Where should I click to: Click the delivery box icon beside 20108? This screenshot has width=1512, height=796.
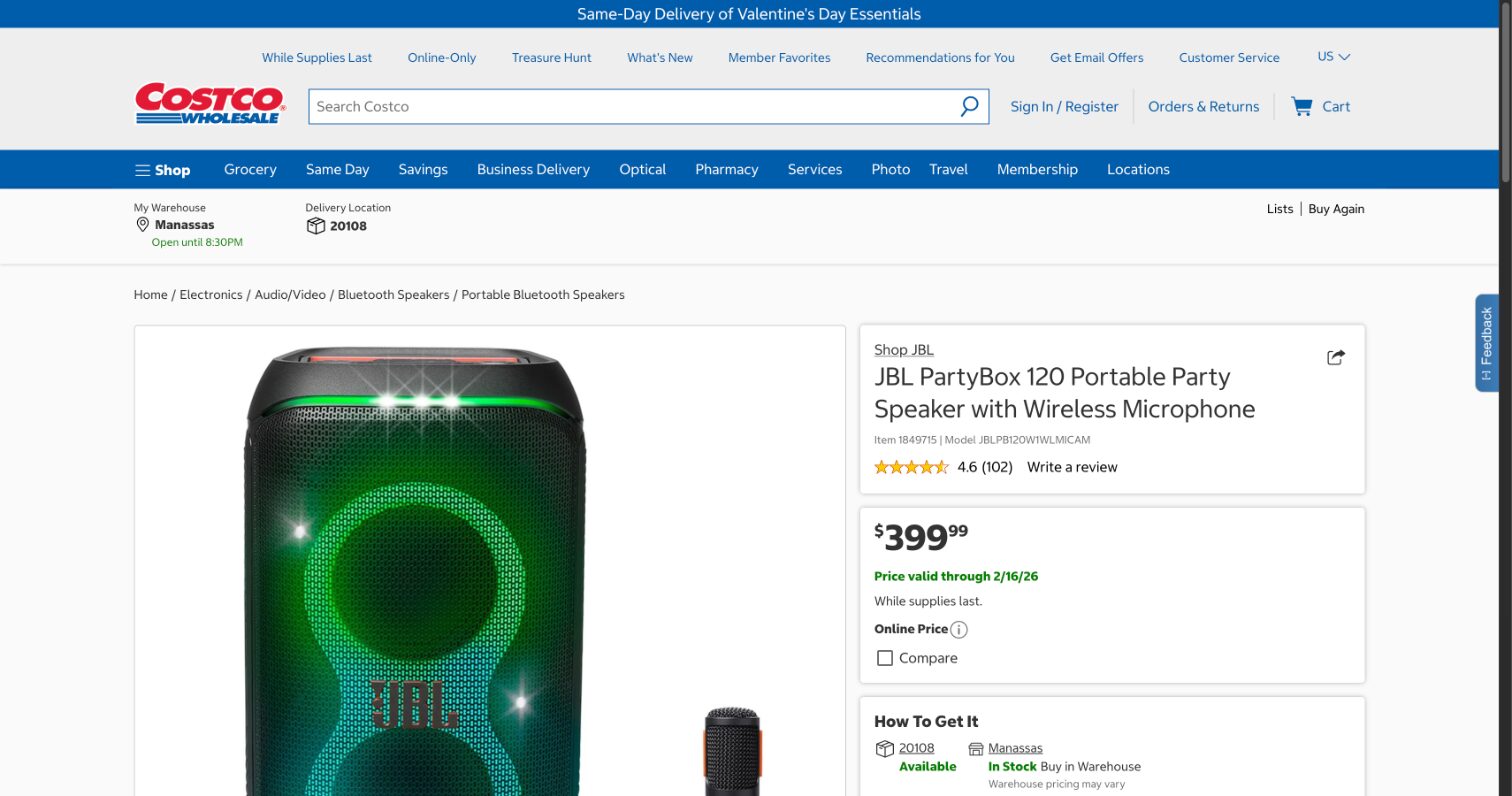click(314, 226)
